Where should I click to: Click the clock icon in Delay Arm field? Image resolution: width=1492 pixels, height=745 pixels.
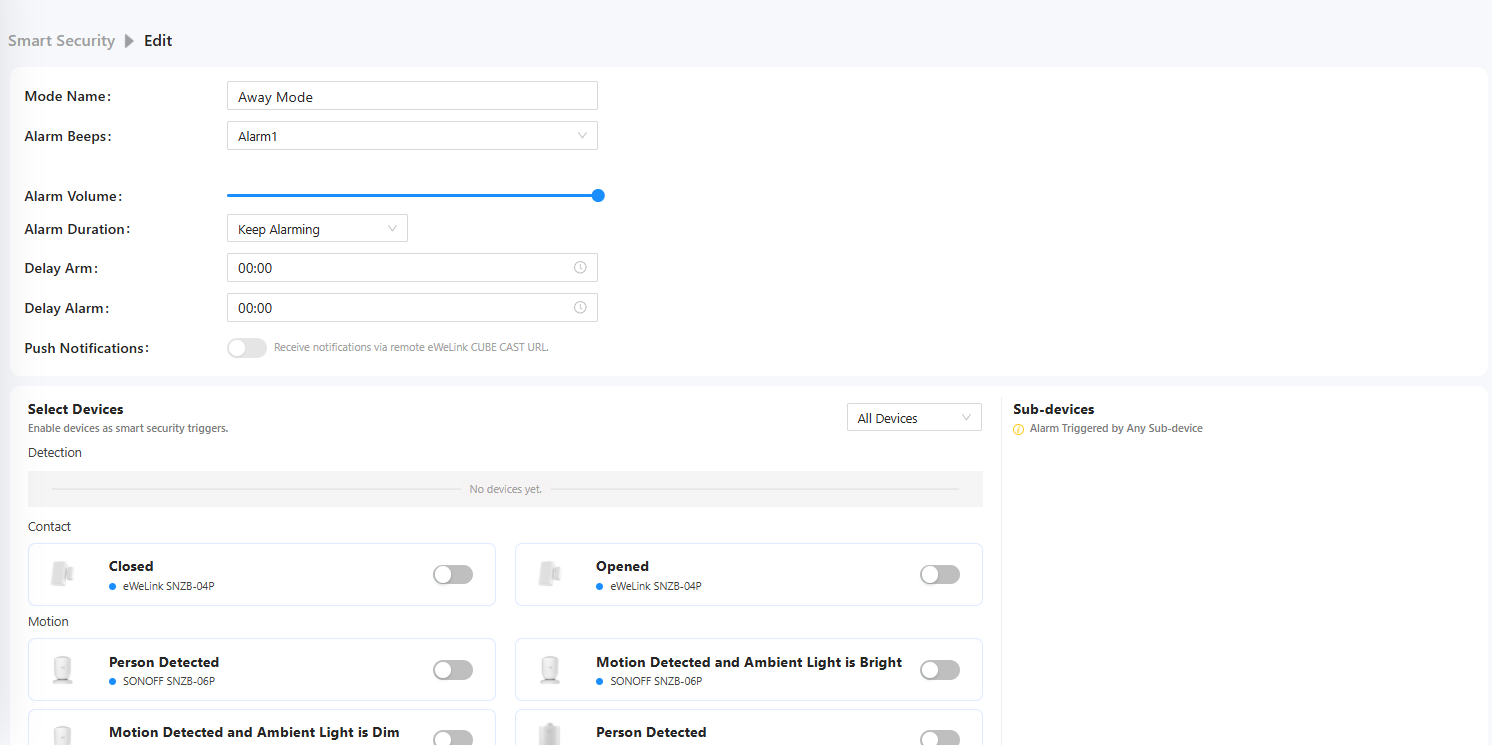[x=580, y=268]
